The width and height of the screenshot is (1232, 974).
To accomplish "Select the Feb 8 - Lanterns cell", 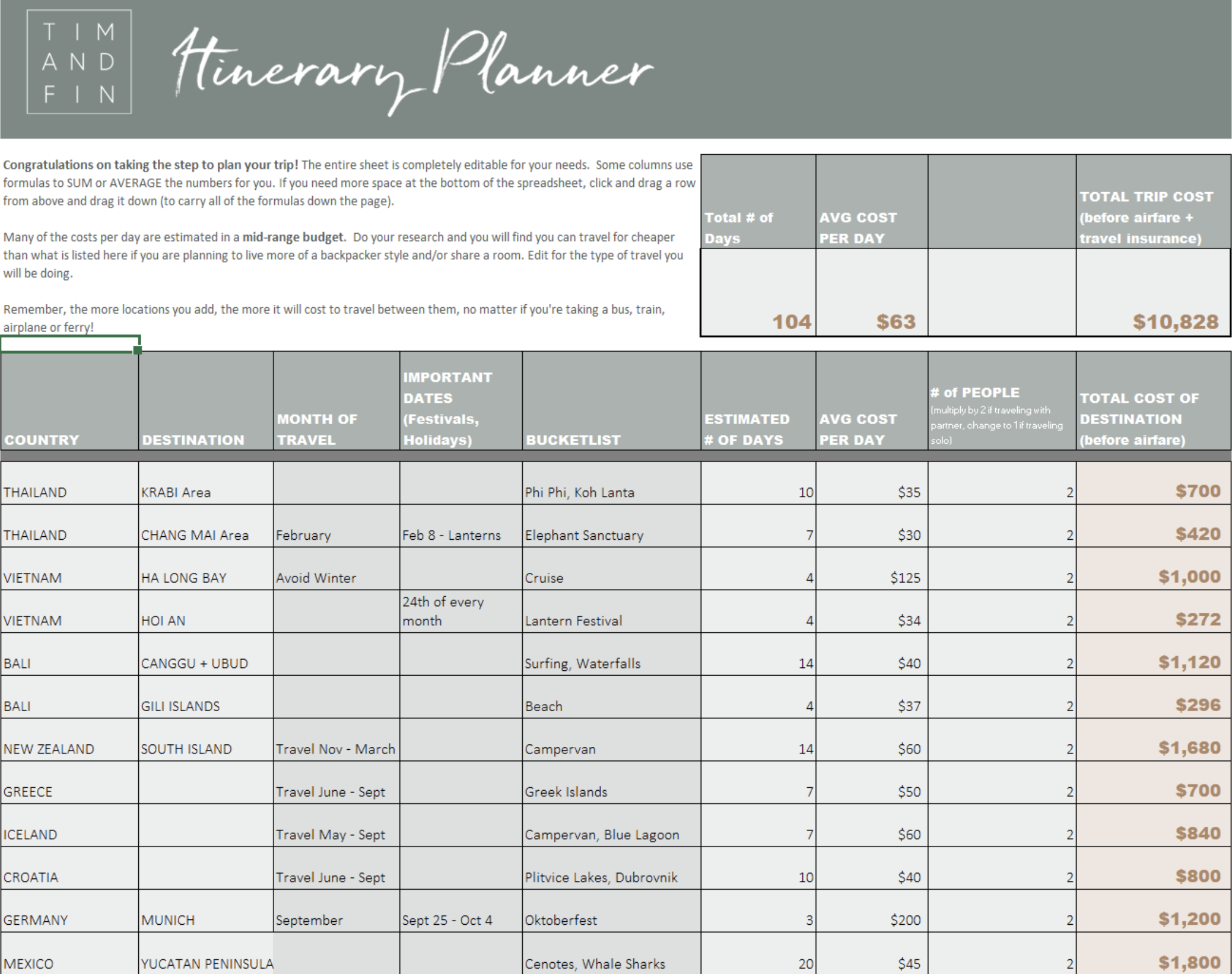I will [x=461, y=526].
